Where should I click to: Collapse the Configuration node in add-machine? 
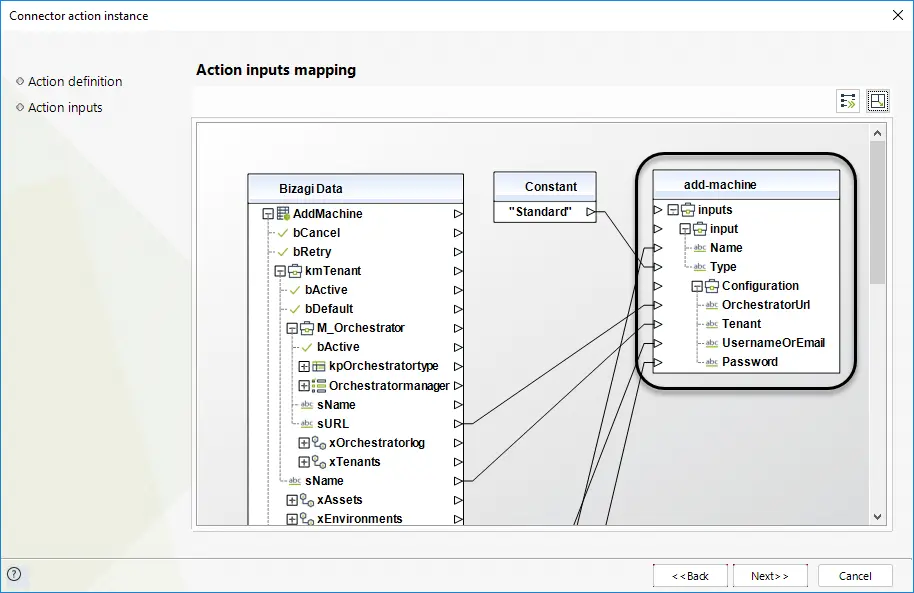[x=697, y=286]
